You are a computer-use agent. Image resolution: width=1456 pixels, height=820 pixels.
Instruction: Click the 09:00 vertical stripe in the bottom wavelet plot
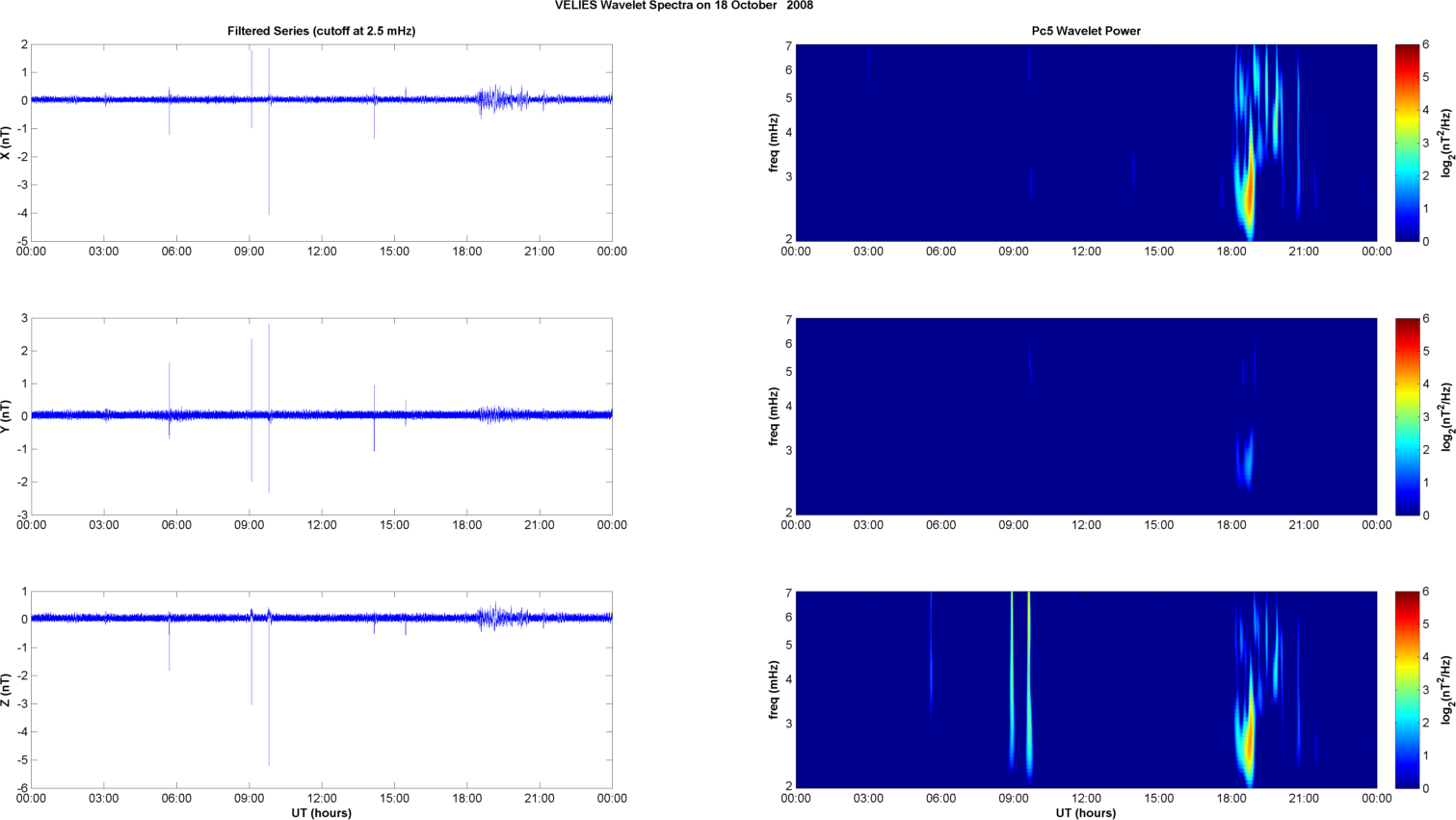click(x=1012, y=682)
